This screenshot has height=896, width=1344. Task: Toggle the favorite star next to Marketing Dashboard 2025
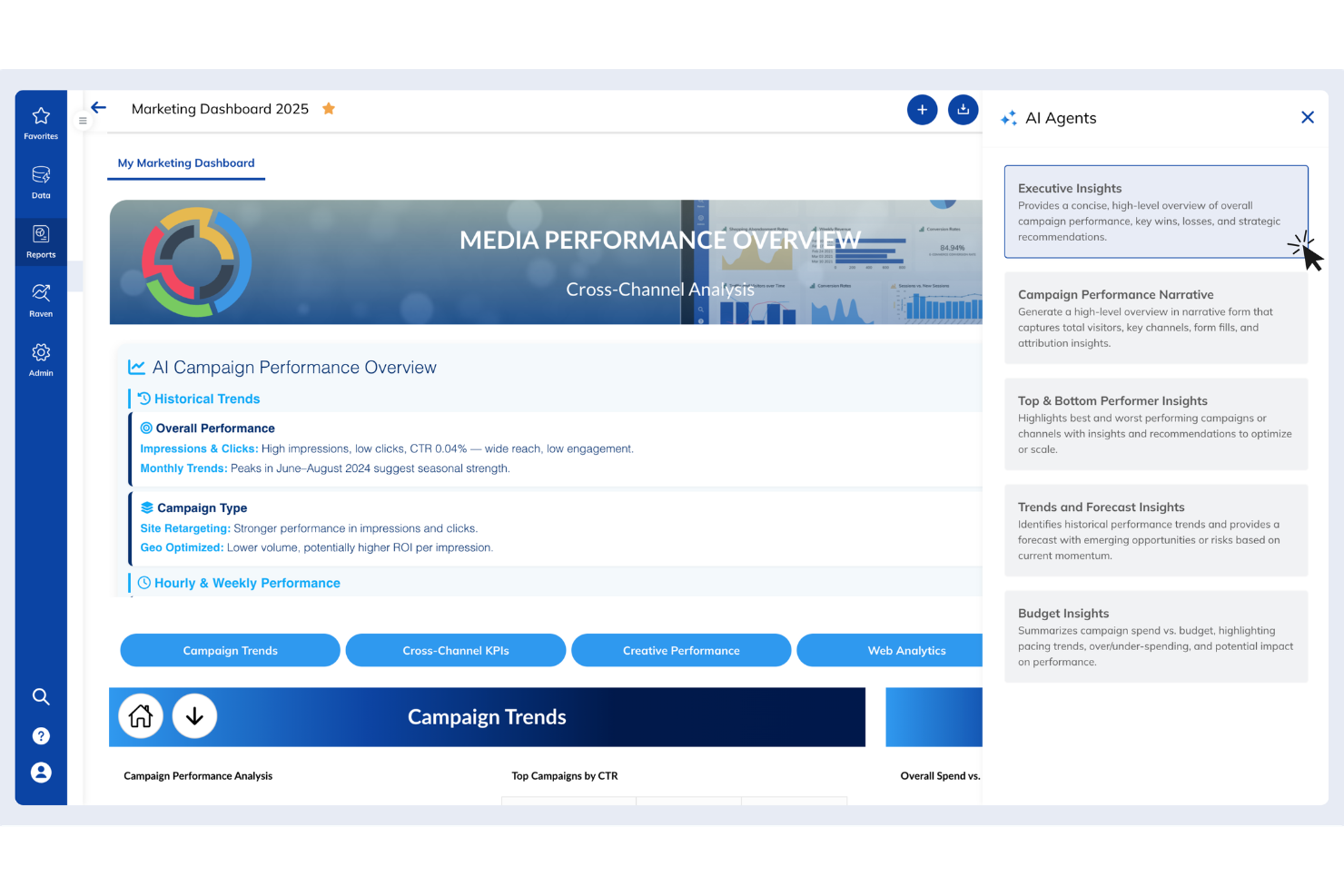tap(328, 108)
